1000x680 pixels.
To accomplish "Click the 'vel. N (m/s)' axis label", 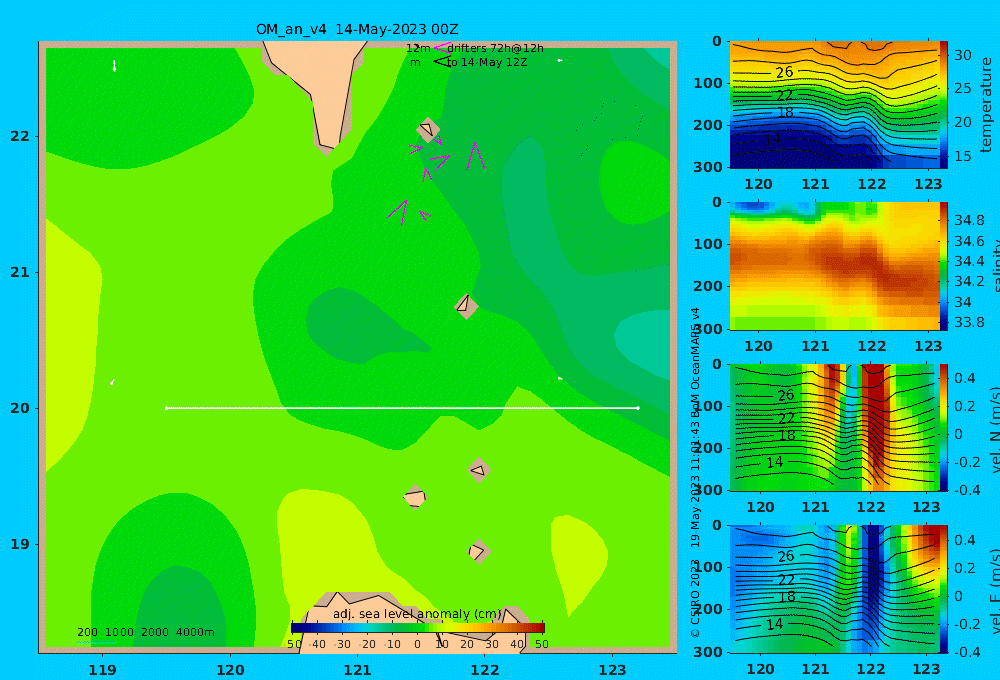I will click(994, 429).
